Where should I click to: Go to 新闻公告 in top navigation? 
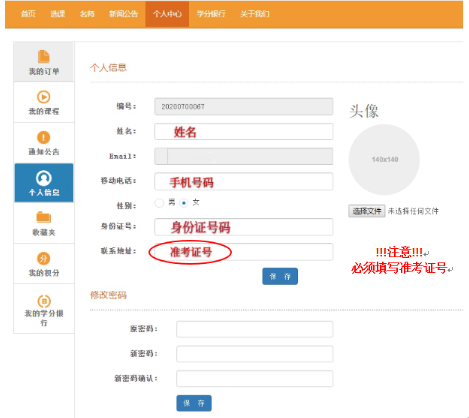pyautogui.click(x=123, y=14)
